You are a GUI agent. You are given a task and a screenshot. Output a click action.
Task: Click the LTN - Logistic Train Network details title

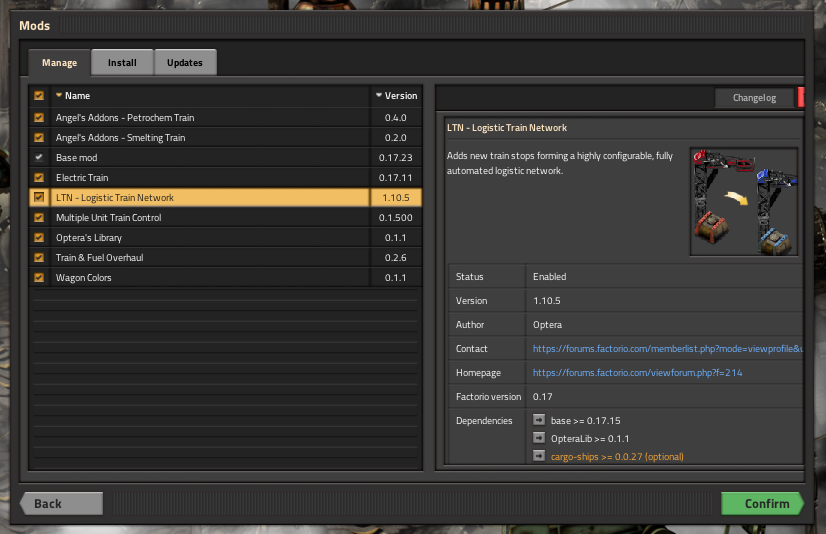tap(507, 128)
